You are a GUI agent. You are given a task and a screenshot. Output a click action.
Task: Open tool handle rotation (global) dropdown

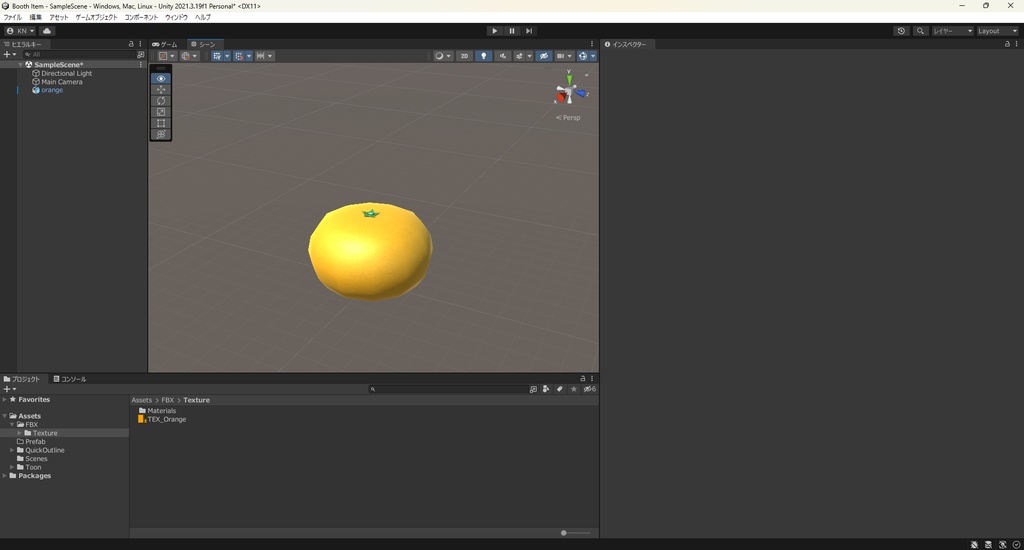click(189, 56)
